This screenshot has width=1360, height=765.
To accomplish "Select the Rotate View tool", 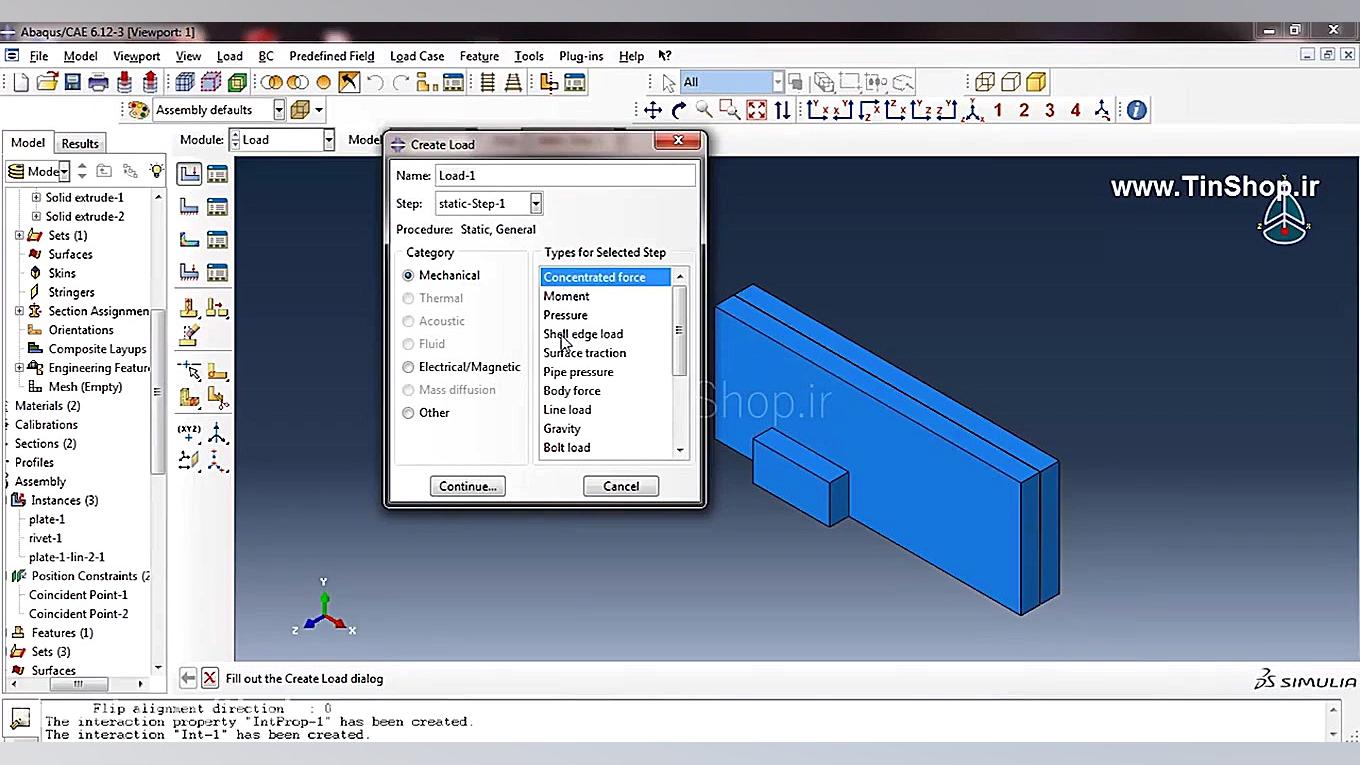I will (x=679, y=110).
